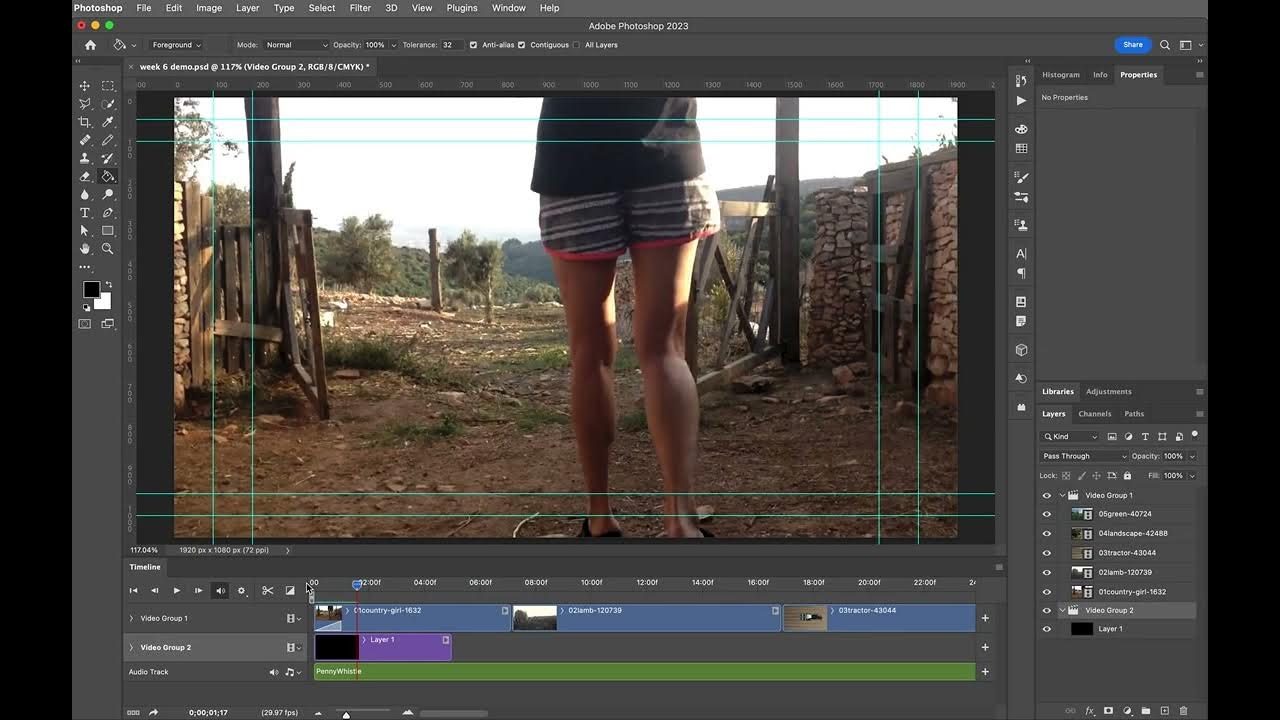Switch to the Adjustments tab
The image size is (1280, 720).
[1109, 392]
